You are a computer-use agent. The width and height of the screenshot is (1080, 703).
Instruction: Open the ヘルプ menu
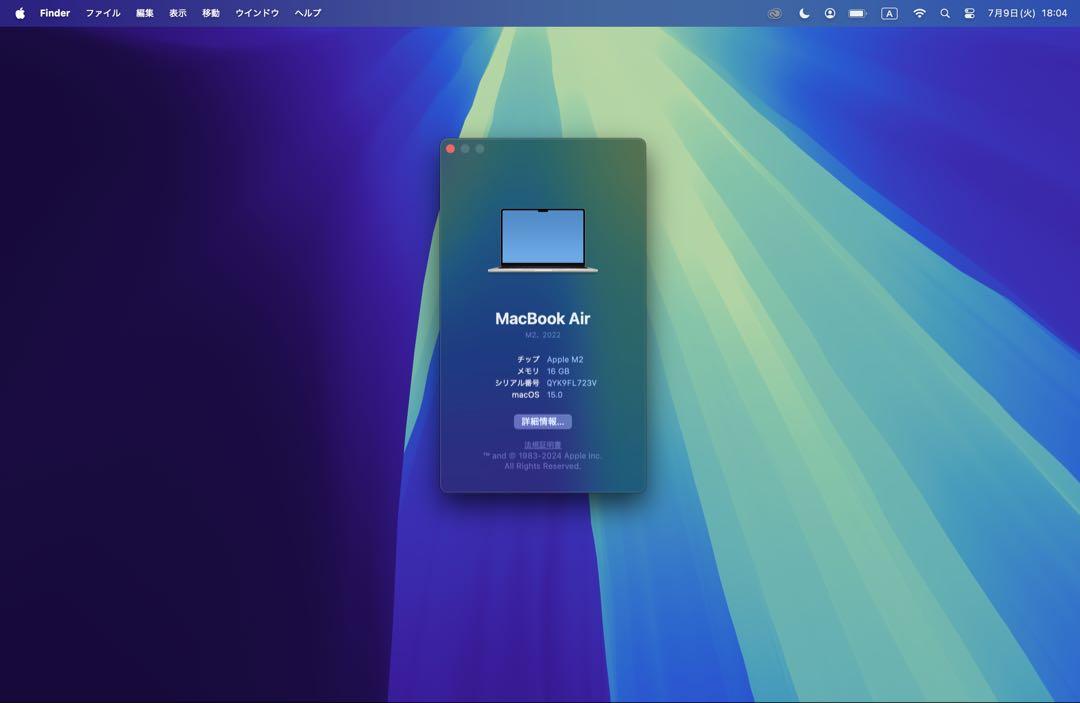[x=307, y=13]
